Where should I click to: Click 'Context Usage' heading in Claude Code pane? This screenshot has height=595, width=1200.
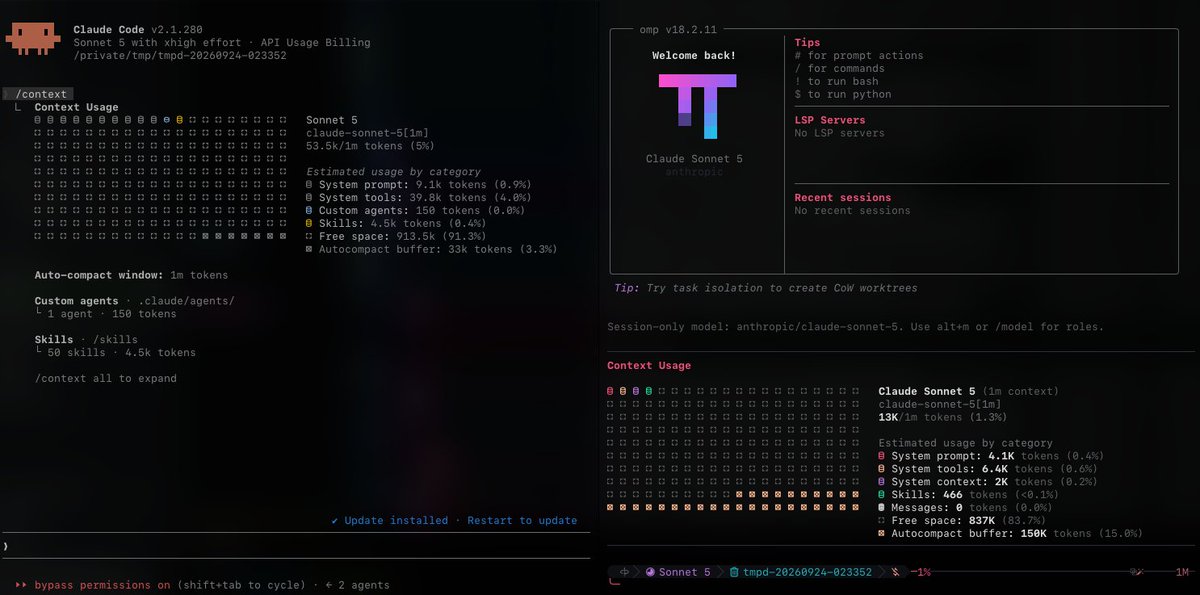coord(76,107)
